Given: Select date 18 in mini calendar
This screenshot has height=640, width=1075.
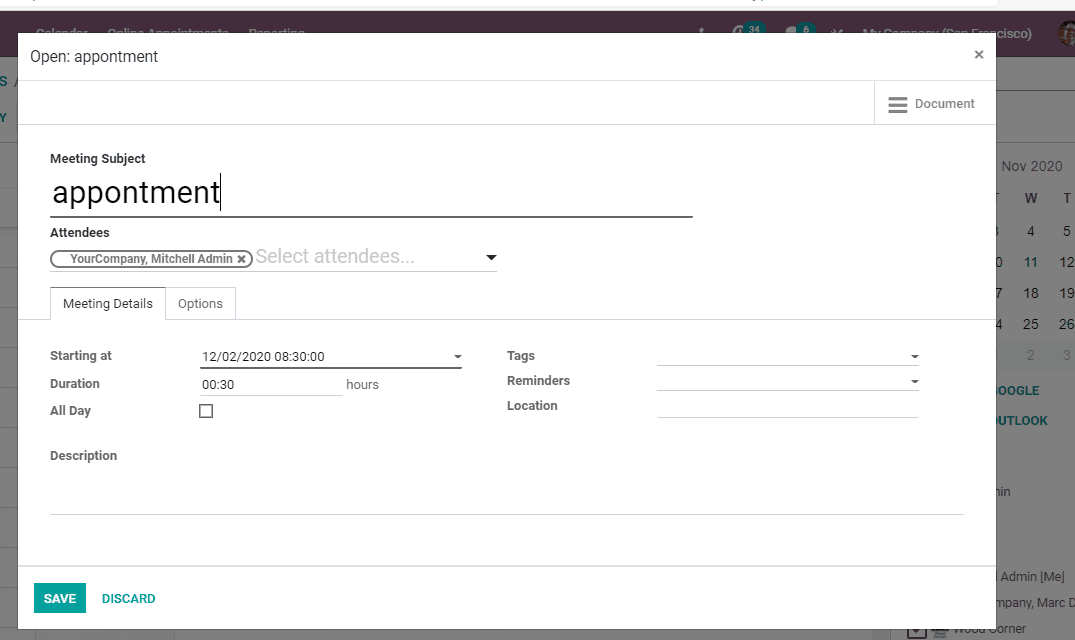Looking at the screenshot, I should point(1030,293).
